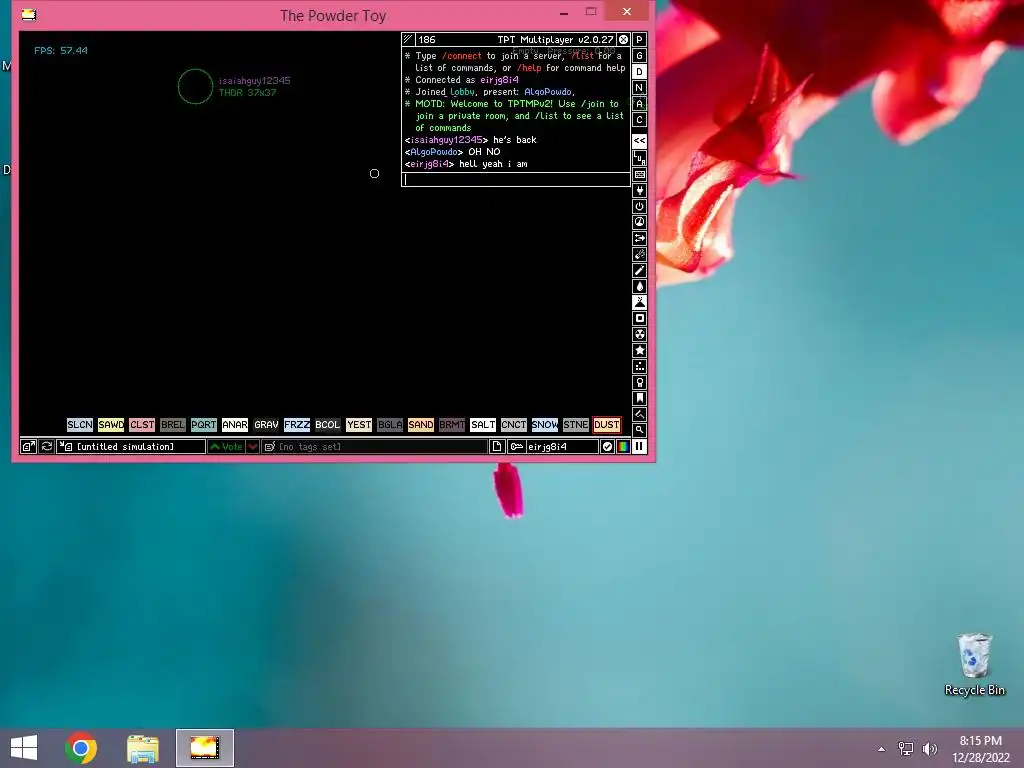Open simulation options checkmark icon

[607, 447]
